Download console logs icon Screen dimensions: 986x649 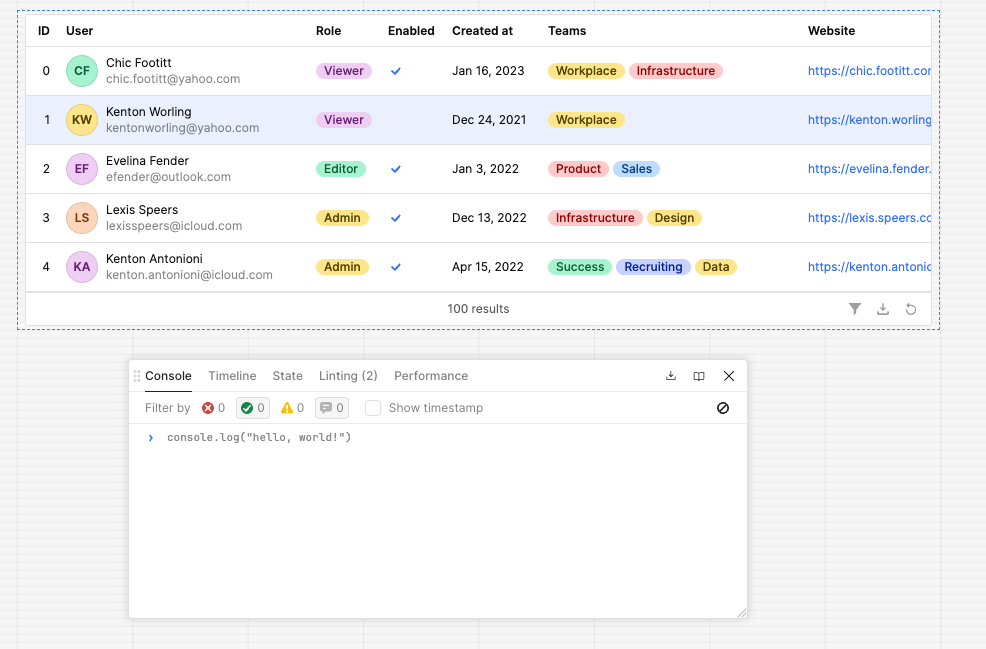(x=671, y=376)
